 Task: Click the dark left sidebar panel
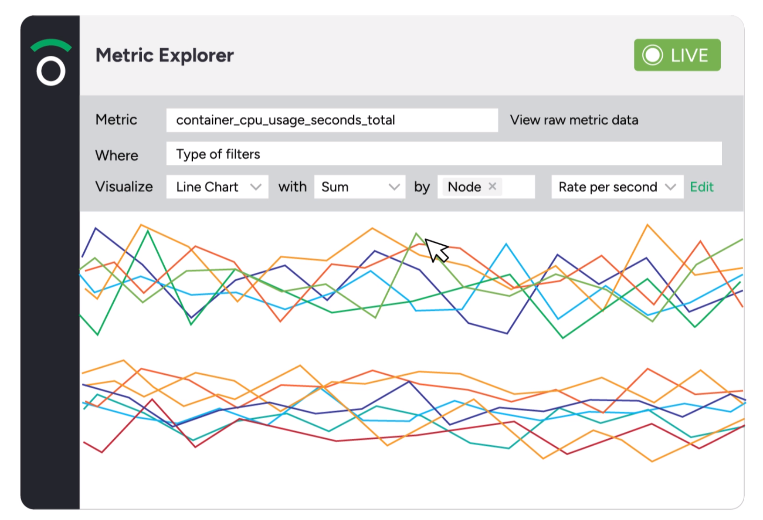(x=50, y=292)
